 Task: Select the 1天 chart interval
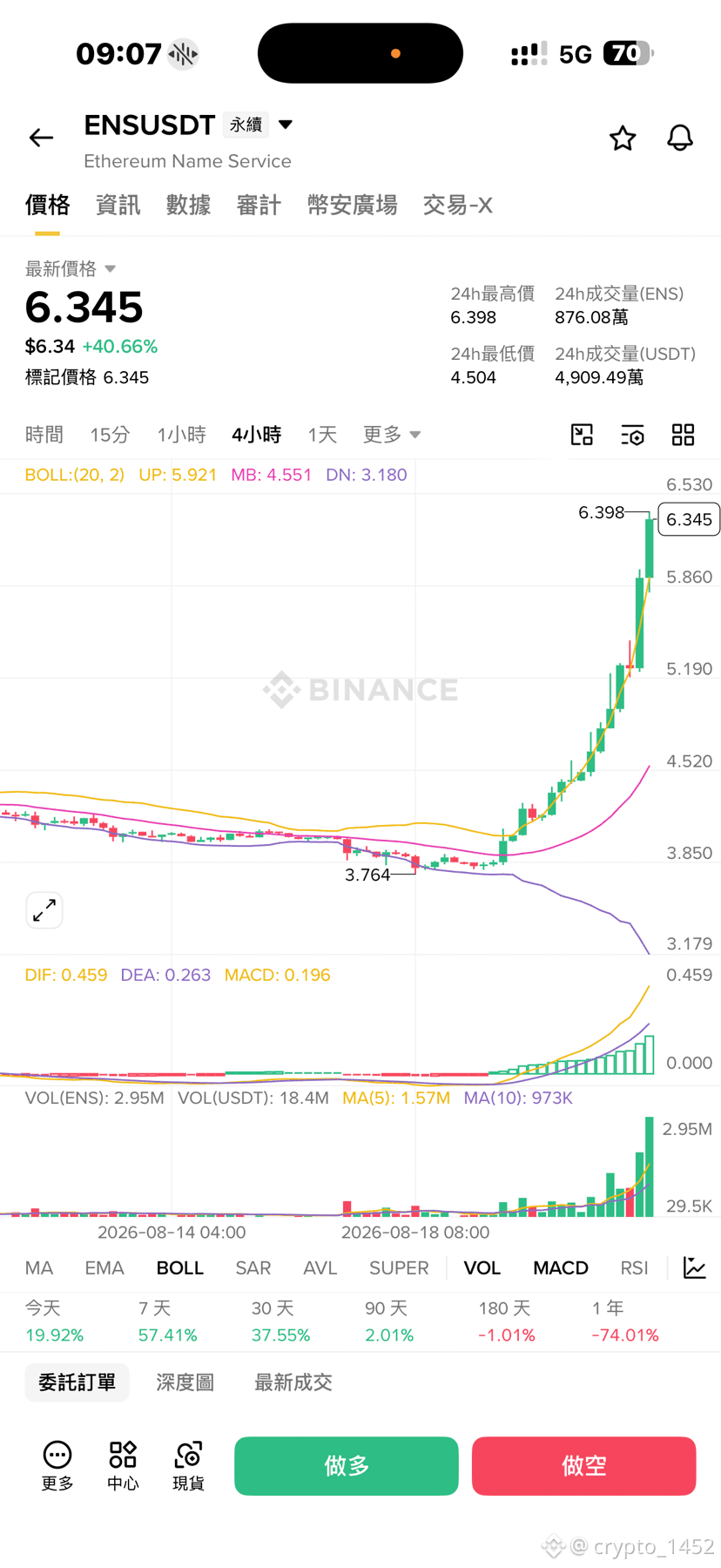322,435
